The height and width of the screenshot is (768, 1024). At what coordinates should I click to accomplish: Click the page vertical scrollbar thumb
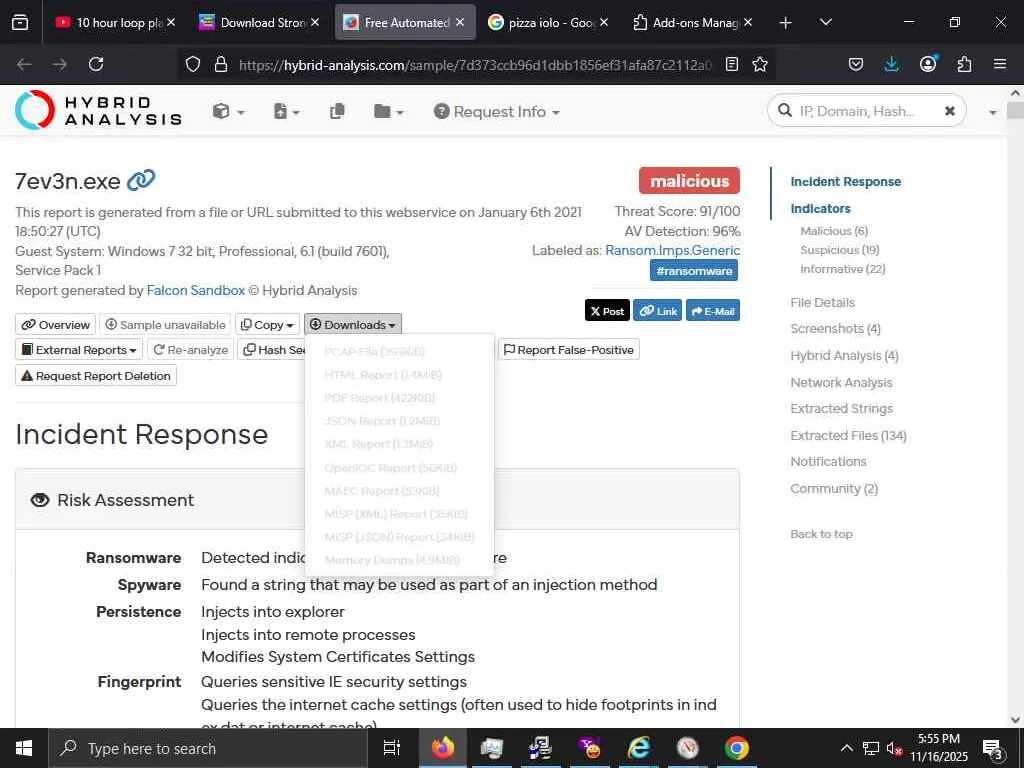click(1015, 110)
